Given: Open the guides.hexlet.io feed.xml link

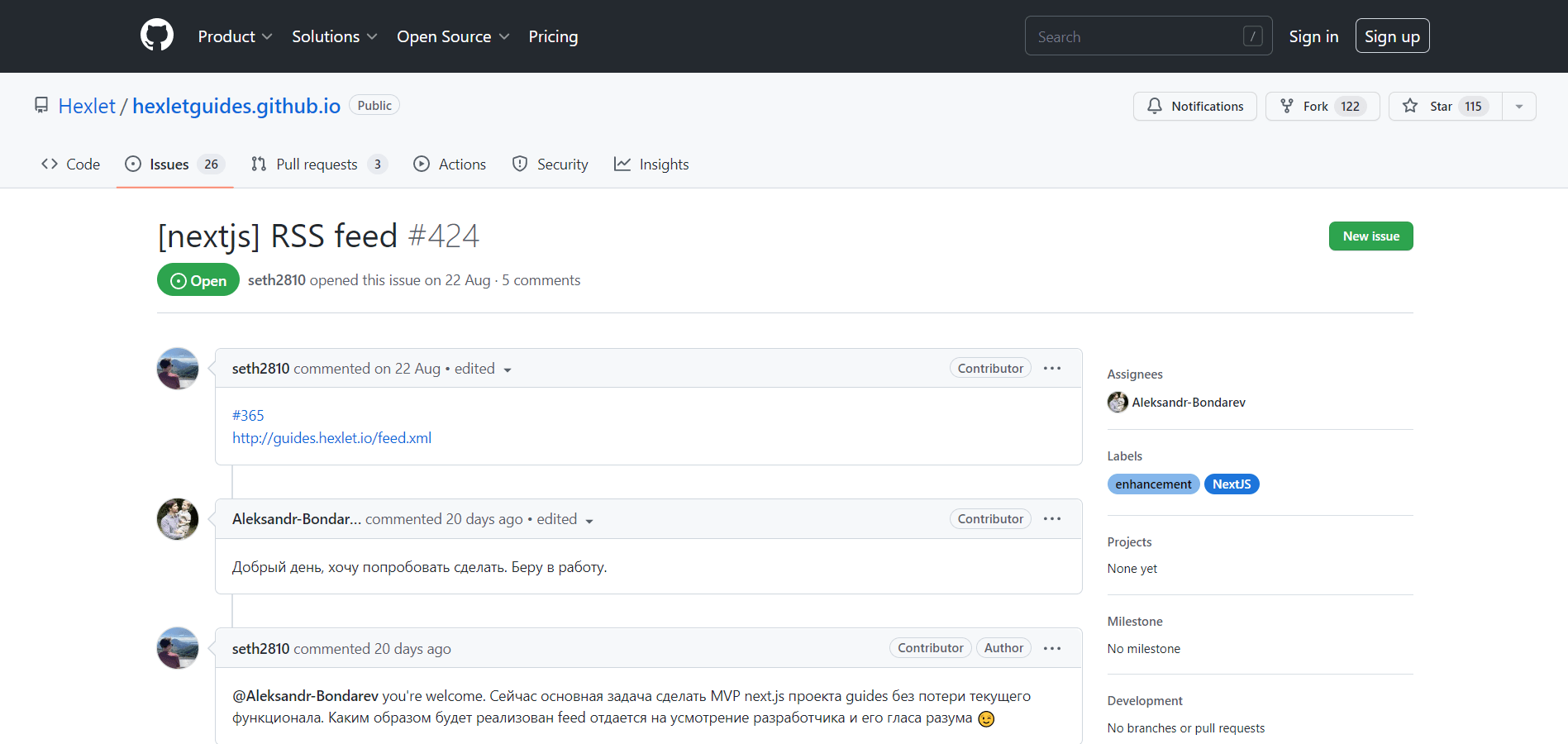Looking at the screenshot, I should pos(331,438).
